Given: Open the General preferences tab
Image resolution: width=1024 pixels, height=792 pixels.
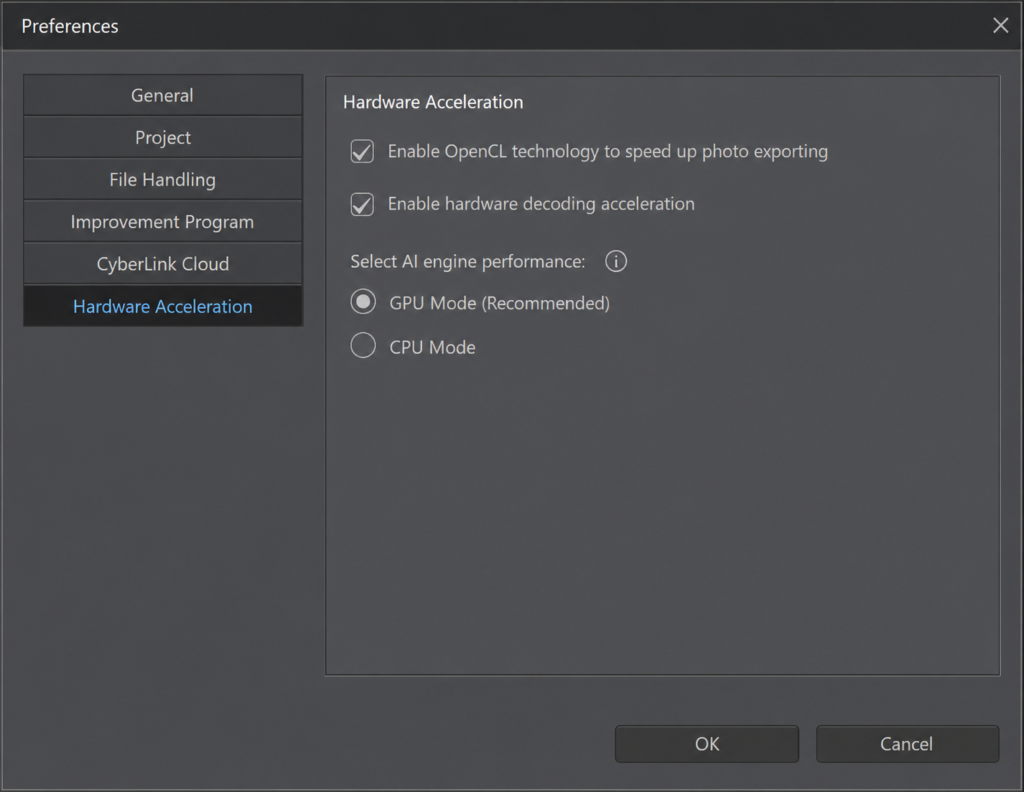Looking at the screenshot, I should (x=163, y=95).
